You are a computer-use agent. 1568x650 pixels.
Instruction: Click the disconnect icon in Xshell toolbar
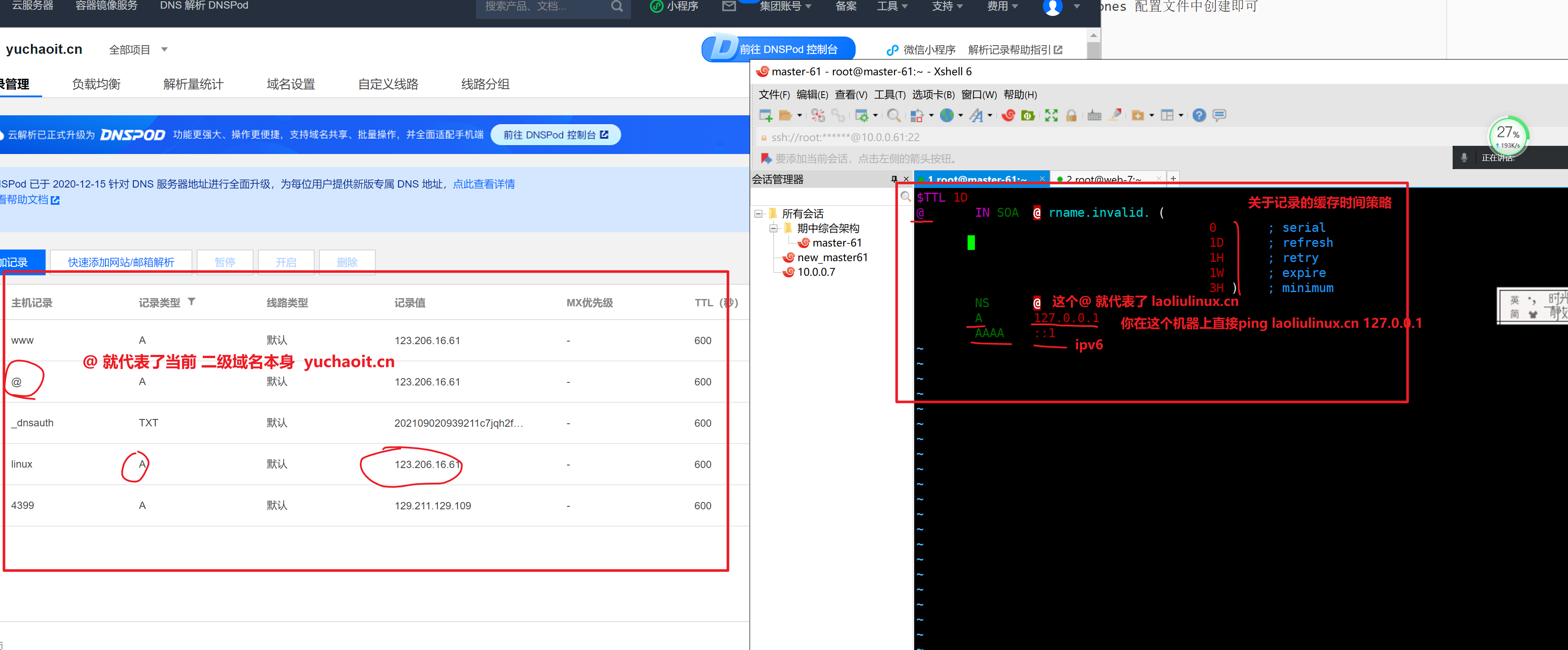point(818,115)
